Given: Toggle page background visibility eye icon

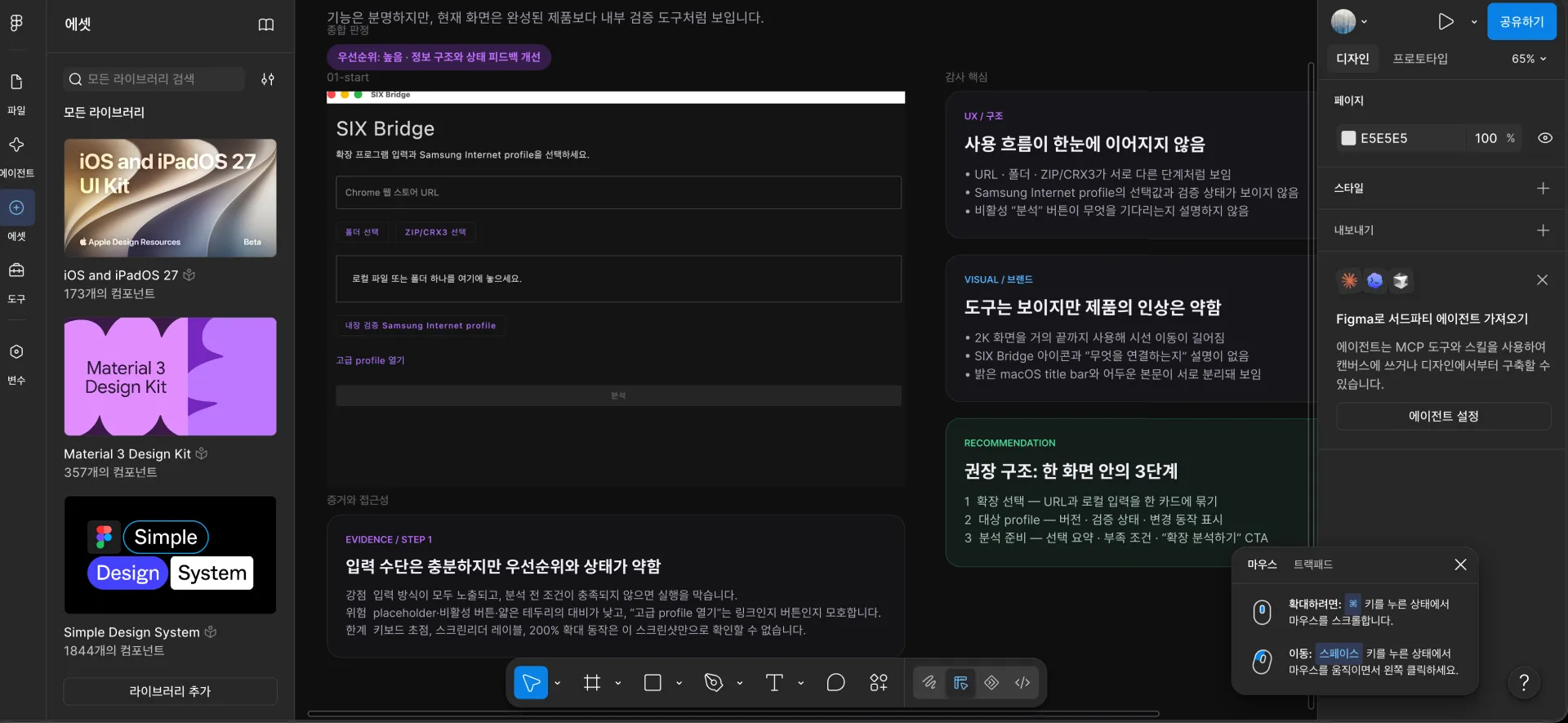Looking at the screenshot, I should [x=1545, y=138].
